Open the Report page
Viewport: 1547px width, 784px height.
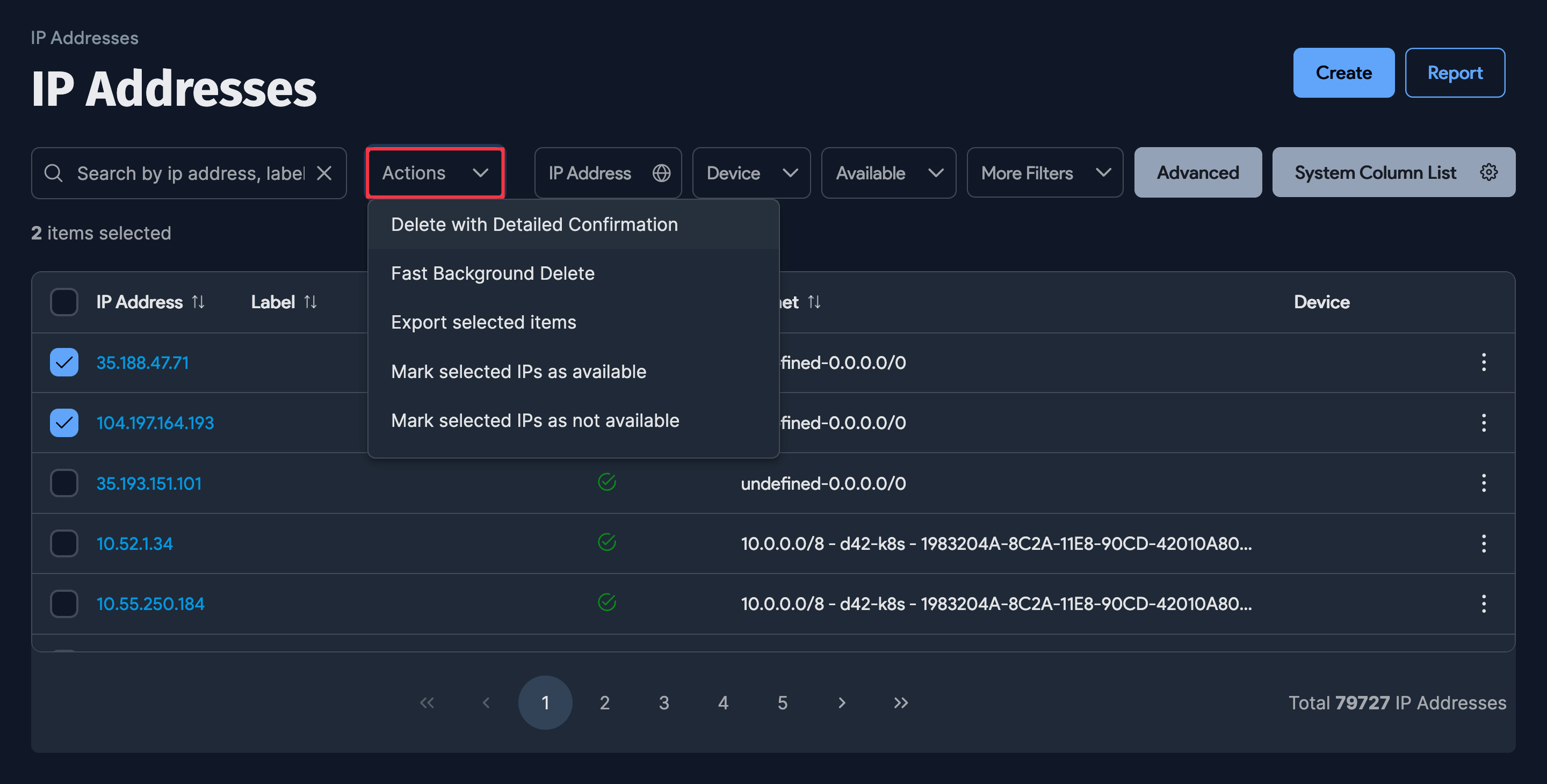coord(1455,72)
